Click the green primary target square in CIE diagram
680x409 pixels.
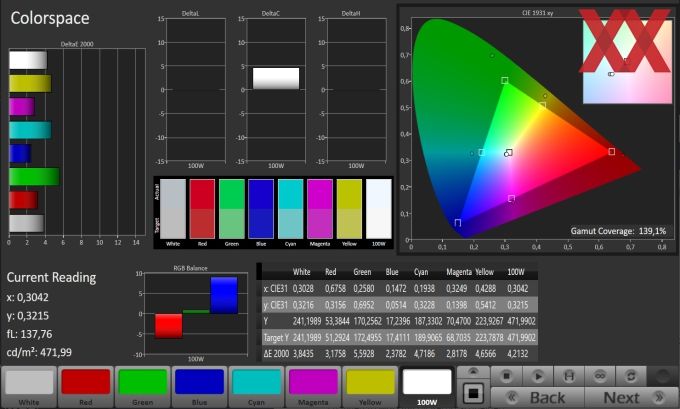pos(505,80)
